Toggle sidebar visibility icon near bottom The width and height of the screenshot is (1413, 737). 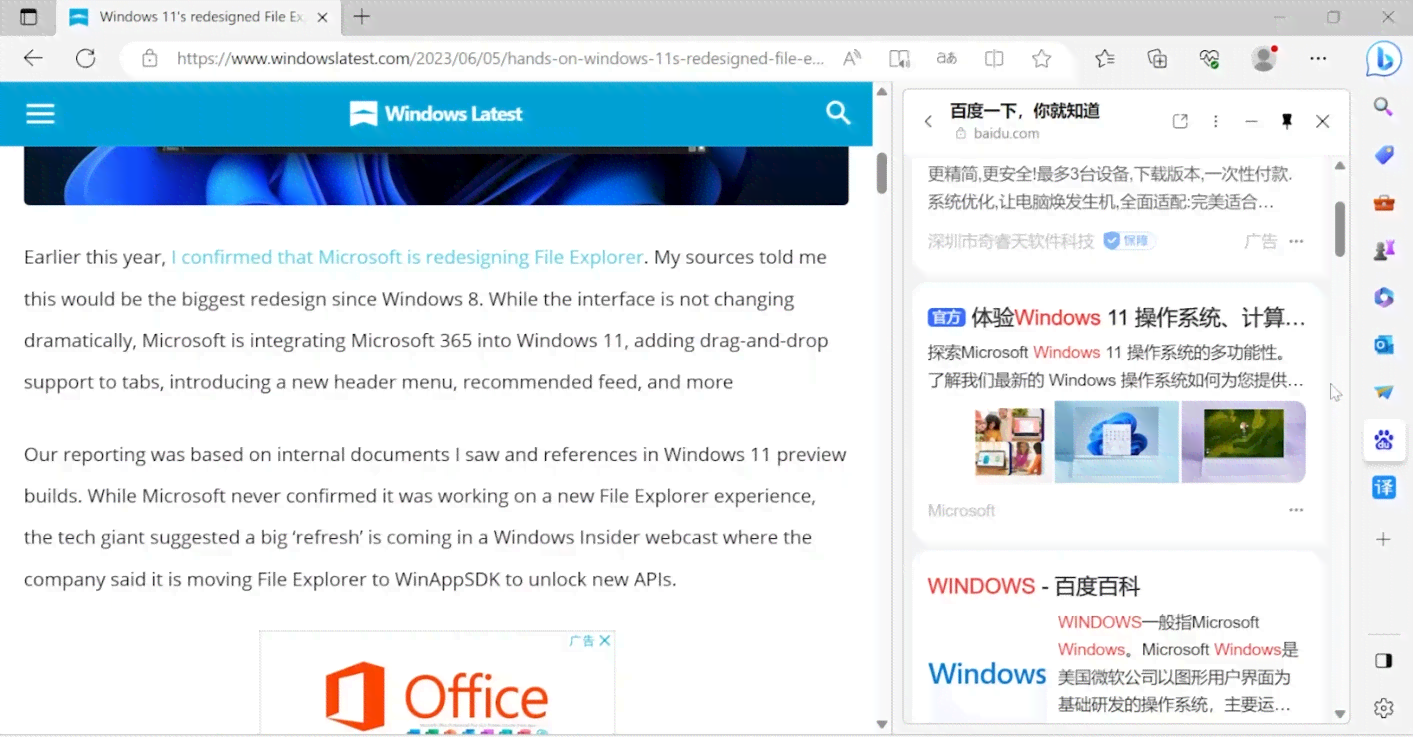(x=1384, y=661)
